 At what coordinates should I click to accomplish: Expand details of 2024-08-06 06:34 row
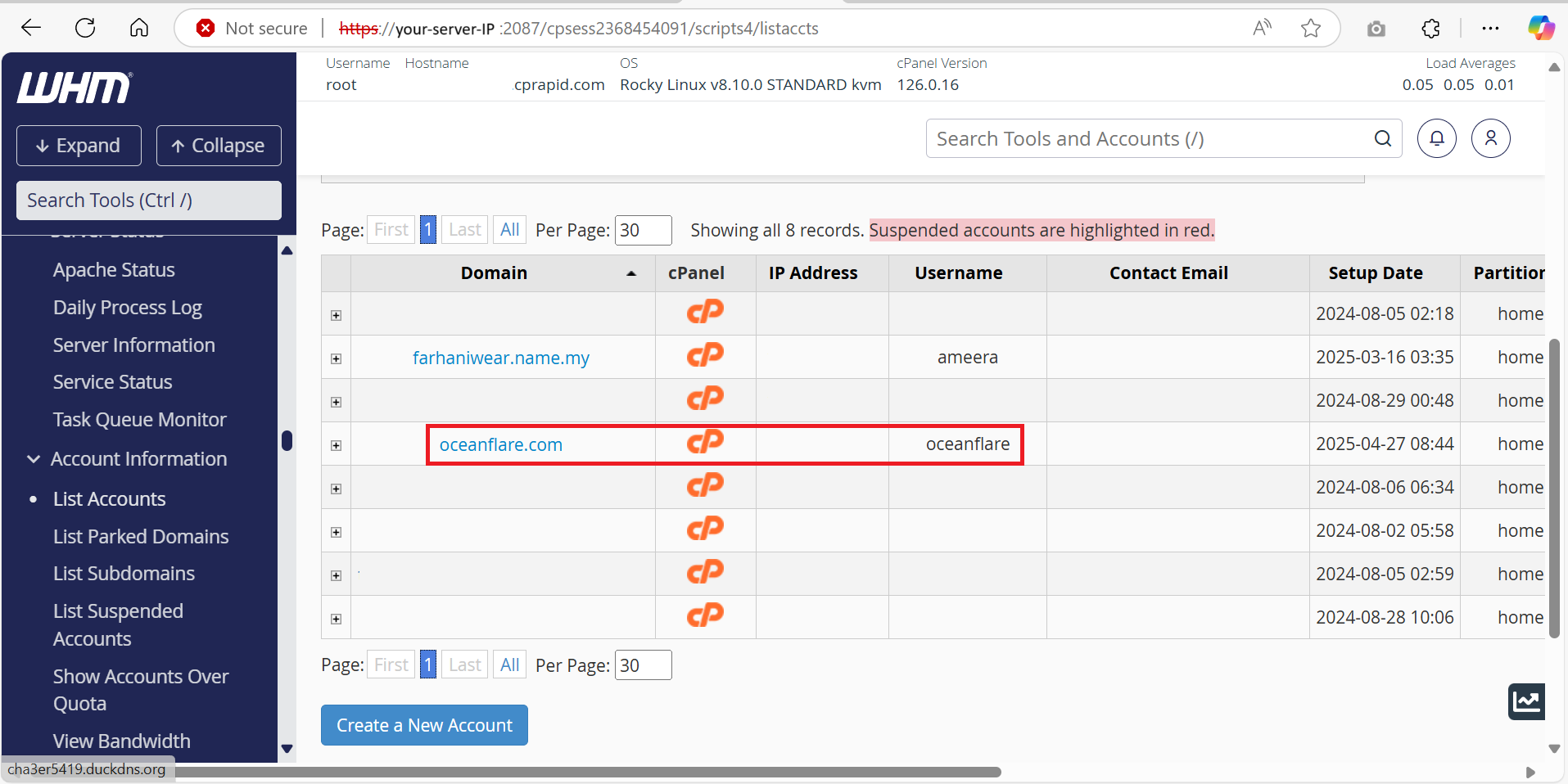336,489
